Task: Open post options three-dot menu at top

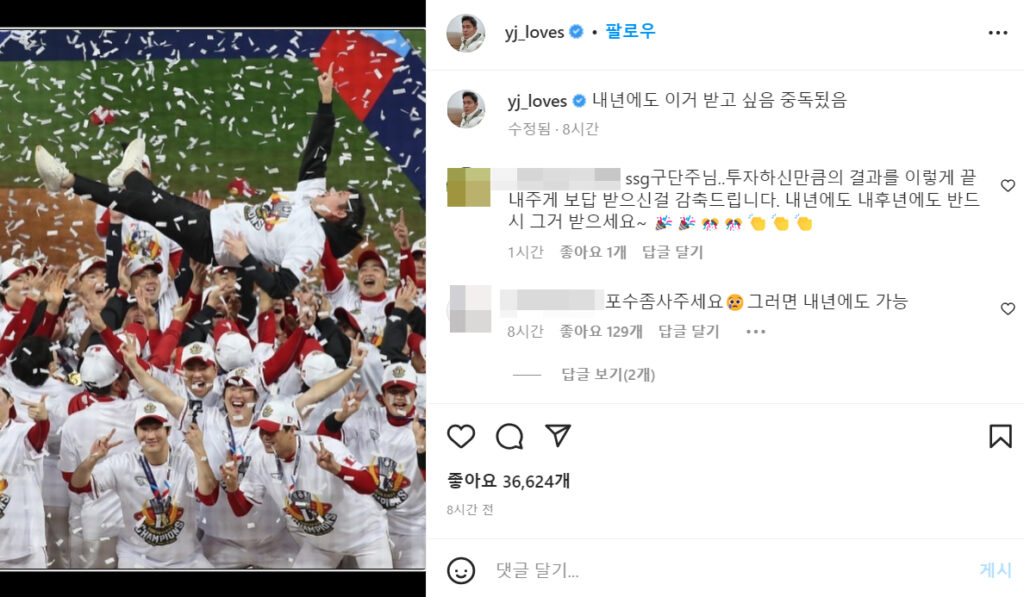Action: tap(998, 33)
